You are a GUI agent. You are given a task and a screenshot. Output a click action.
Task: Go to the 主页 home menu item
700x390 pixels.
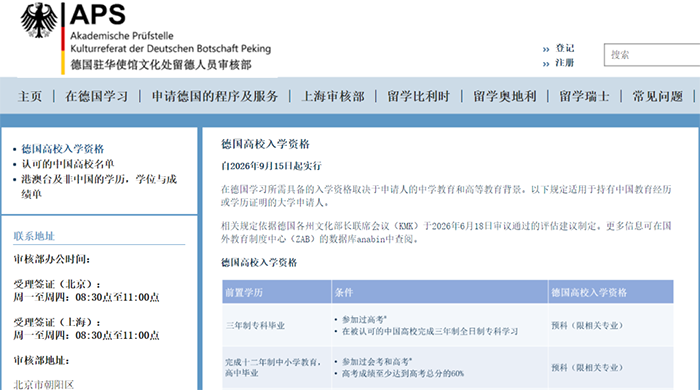point(30,96)
